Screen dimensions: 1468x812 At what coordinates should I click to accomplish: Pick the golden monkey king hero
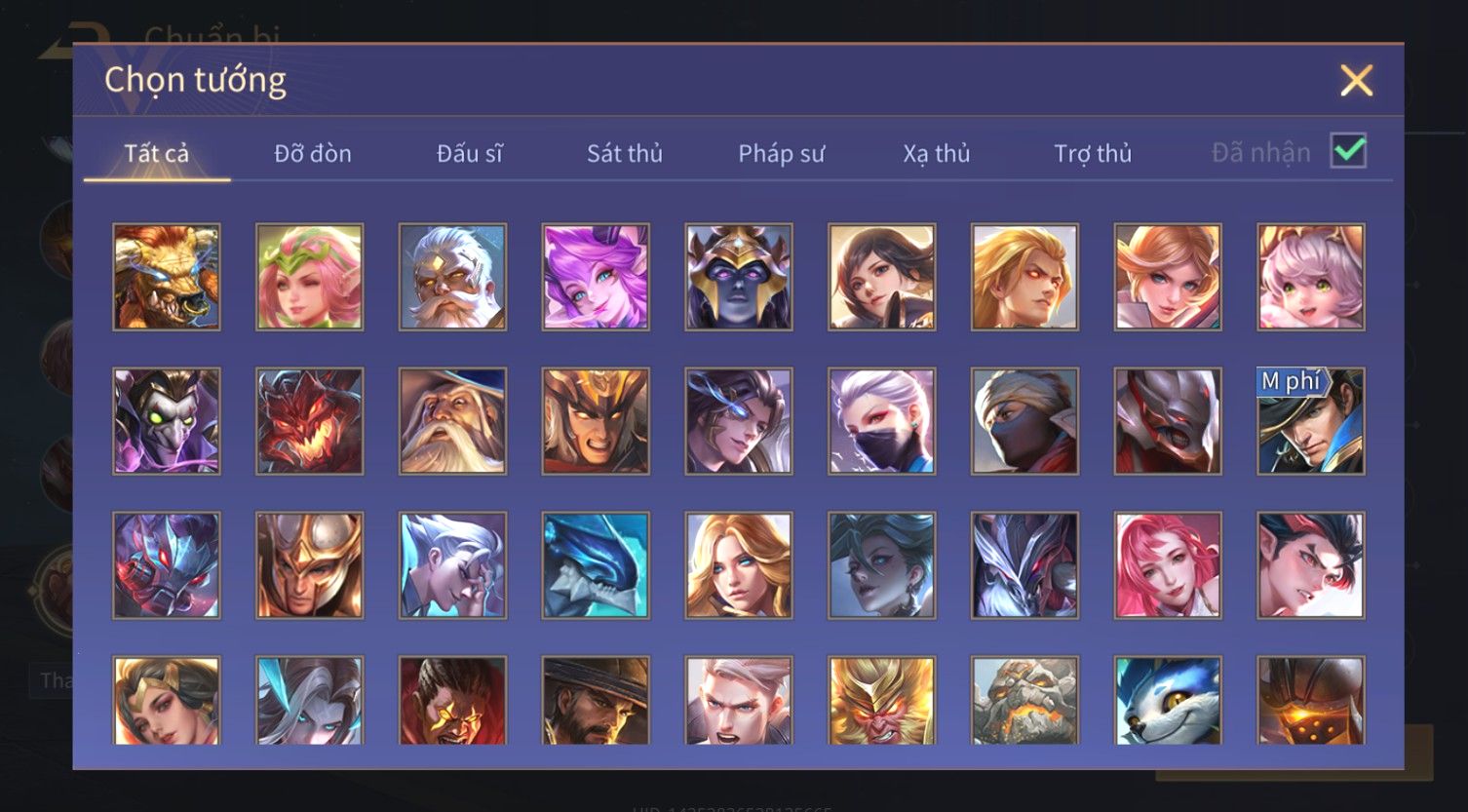(x=882, y=700)
